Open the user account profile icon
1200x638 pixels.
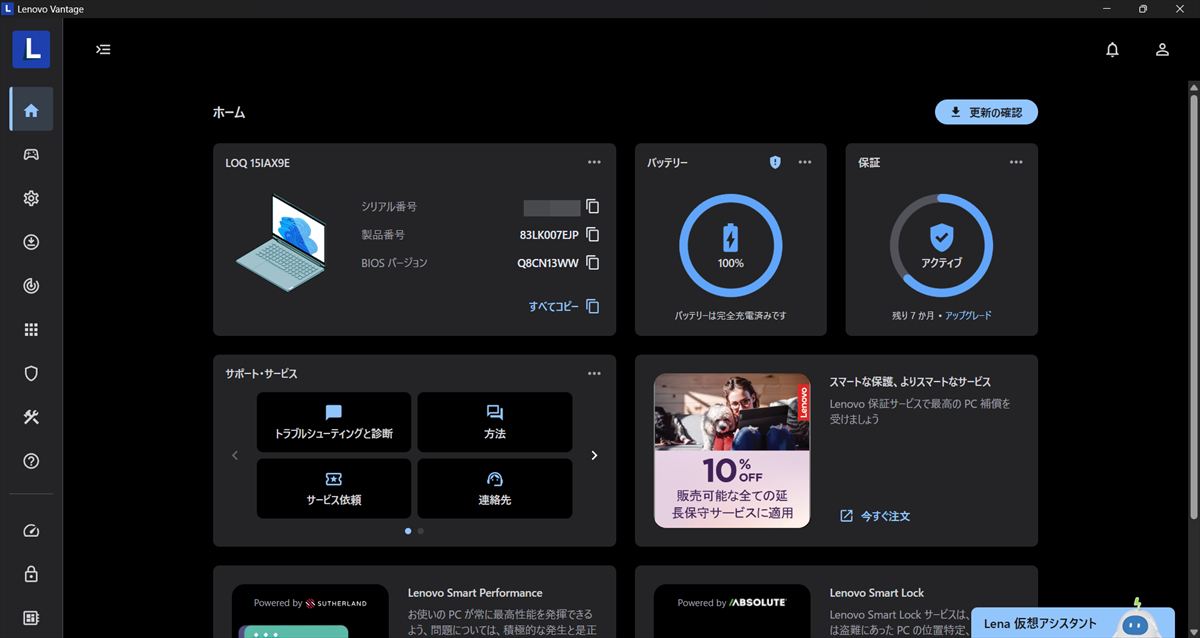[x=1162, y=49]
